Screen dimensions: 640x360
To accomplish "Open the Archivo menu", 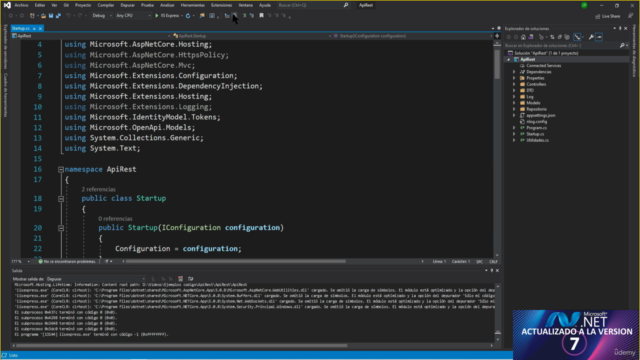I will (21, 5).
